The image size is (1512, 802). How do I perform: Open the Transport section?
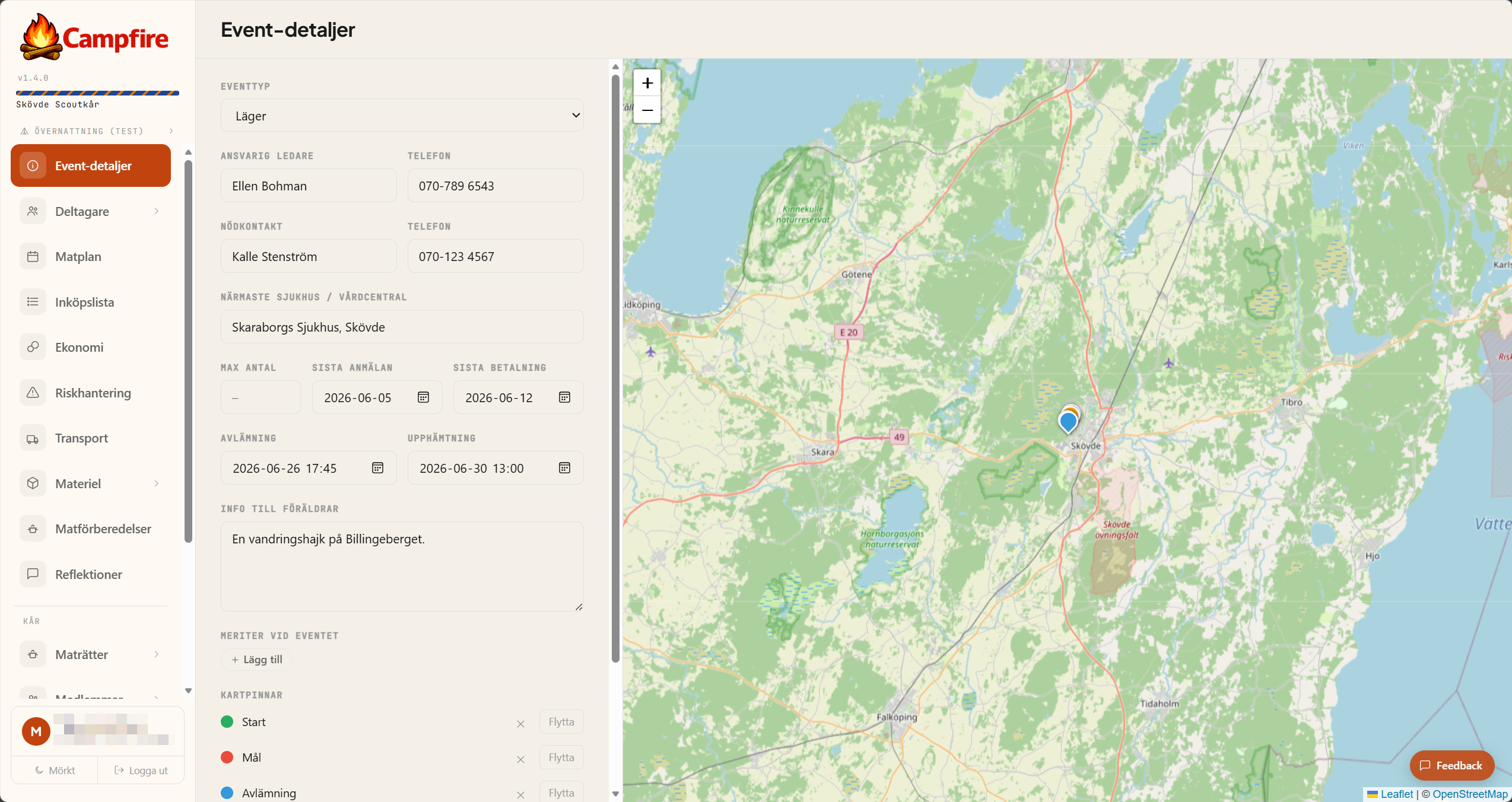[x=91, y=438]
